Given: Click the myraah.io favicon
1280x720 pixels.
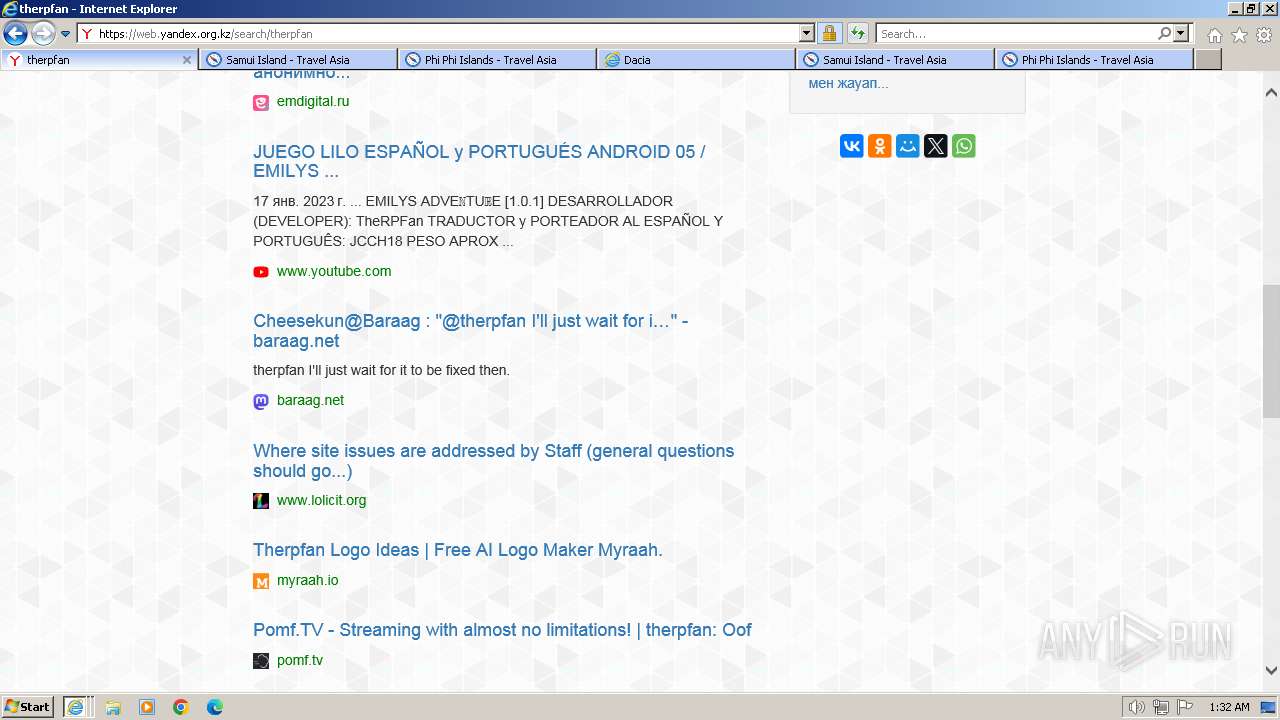Looking at the screenshot, I should click(261, 581).
